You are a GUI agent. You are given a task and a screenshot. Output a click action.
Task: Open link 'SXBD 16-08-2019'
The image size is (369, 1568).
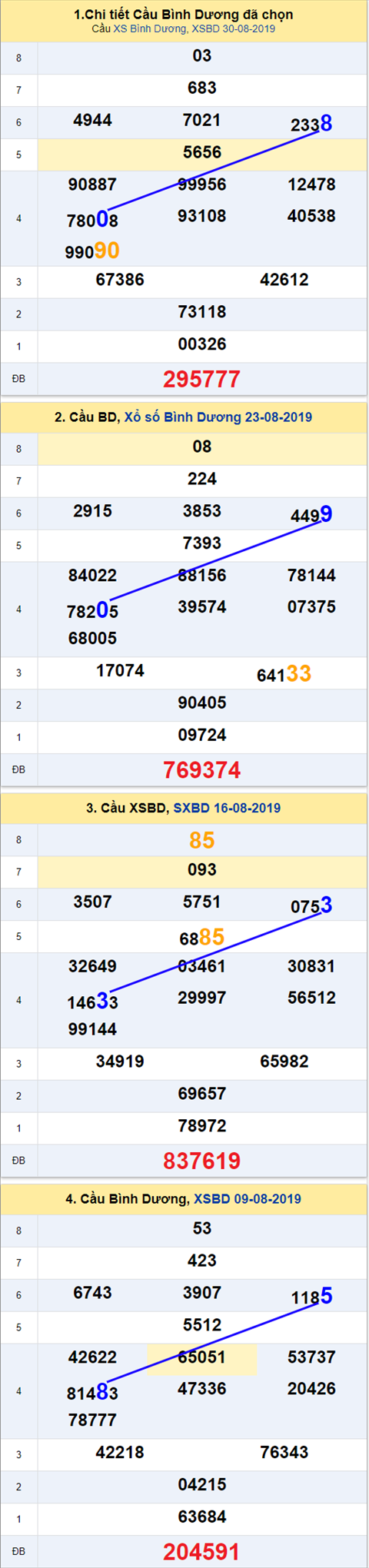227,808
